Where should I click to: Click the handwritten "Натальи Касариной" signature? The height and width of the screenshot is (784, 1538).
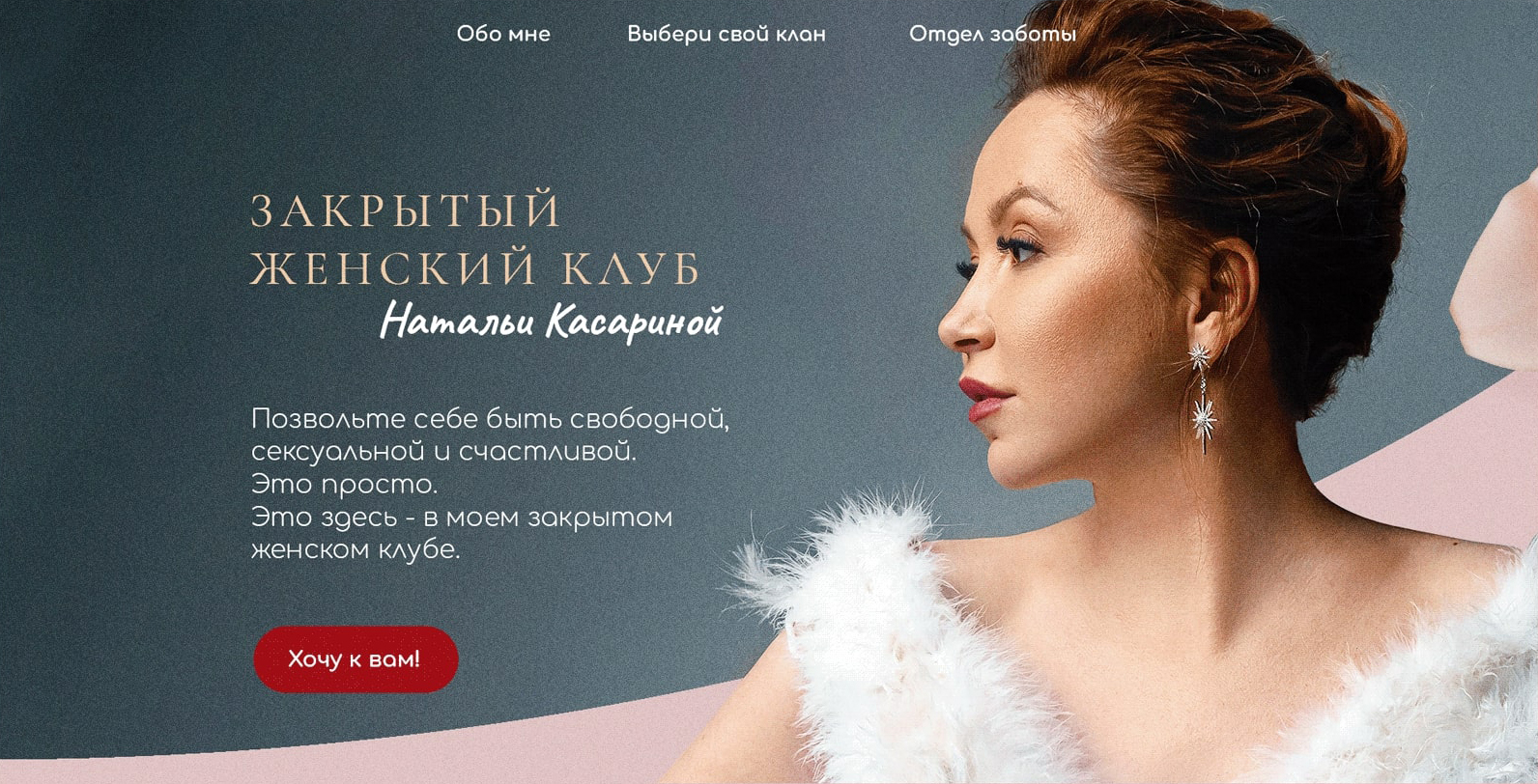[552, 322]
